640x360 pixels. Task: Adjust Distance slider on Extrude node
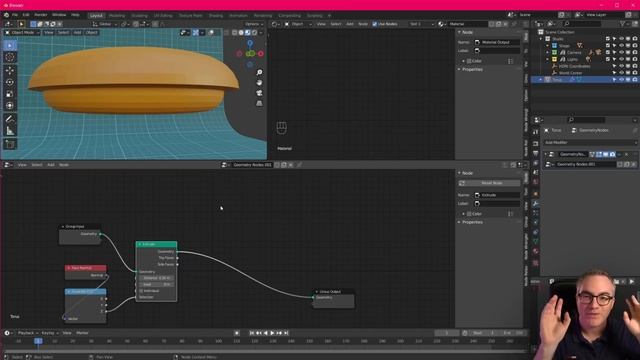pos(156,278)
